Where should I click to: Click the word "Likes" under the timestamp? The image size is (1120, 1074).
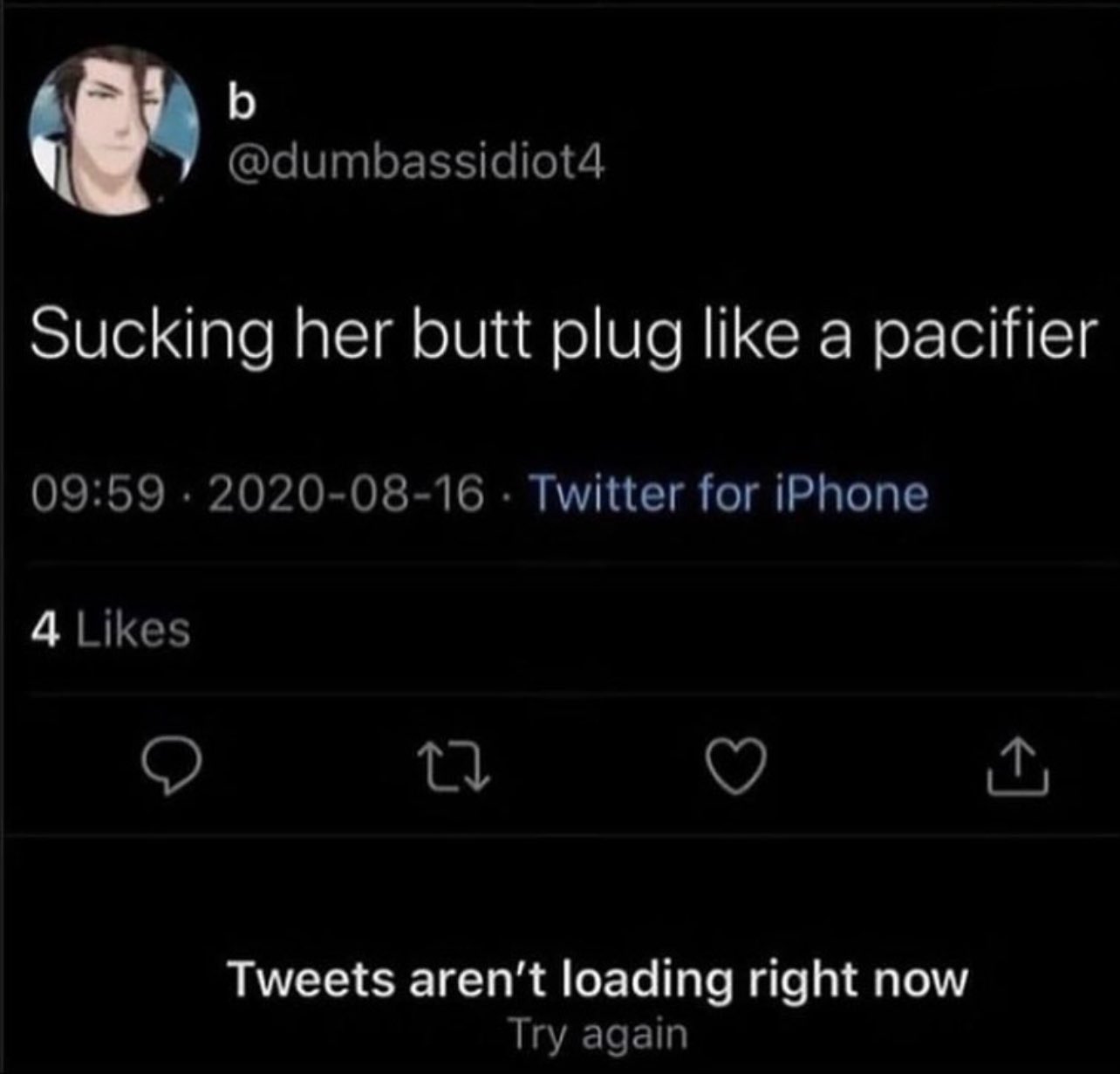133,629
